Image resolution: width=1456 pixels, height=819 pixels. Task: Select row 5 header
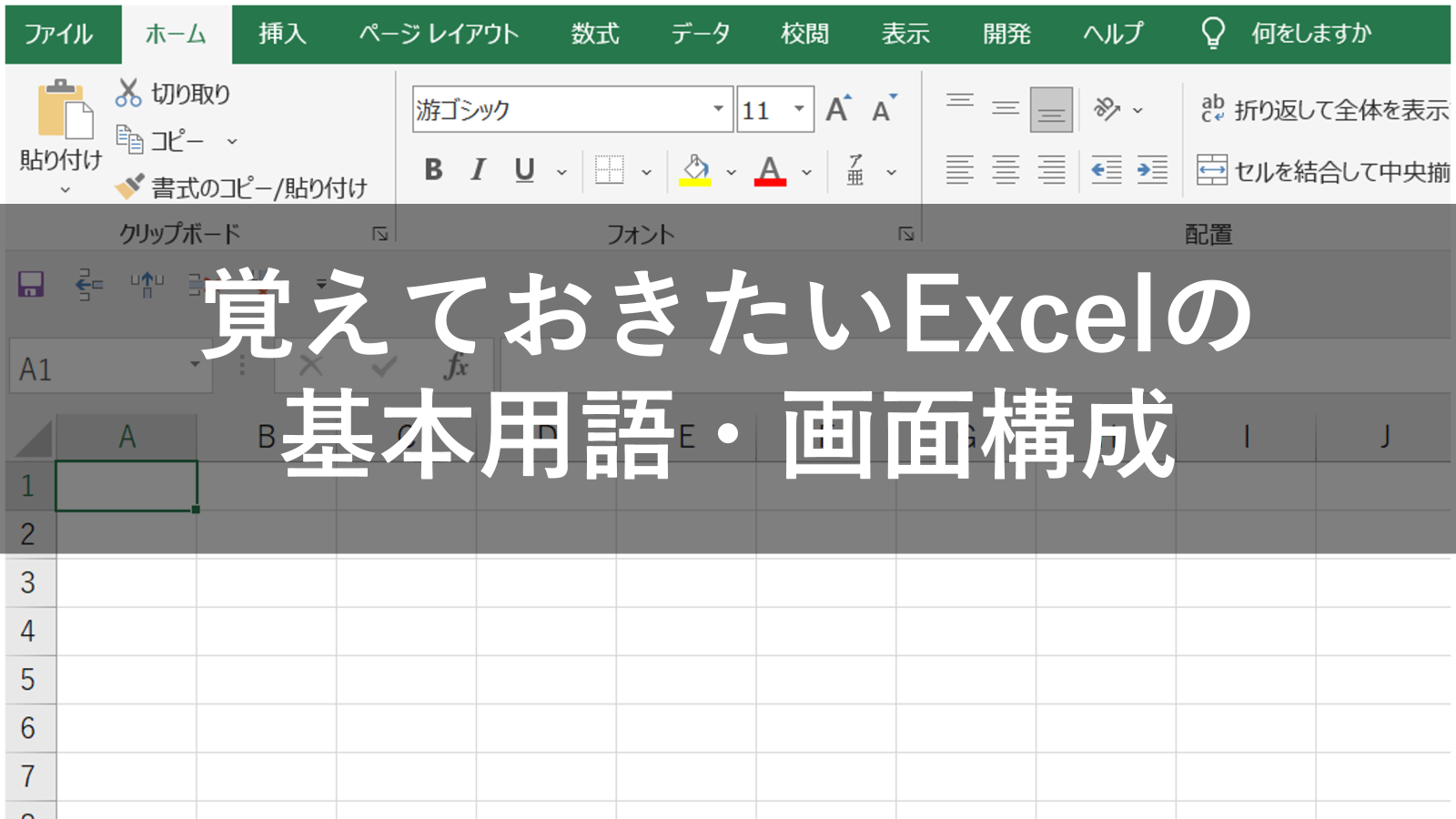[28, 679]
